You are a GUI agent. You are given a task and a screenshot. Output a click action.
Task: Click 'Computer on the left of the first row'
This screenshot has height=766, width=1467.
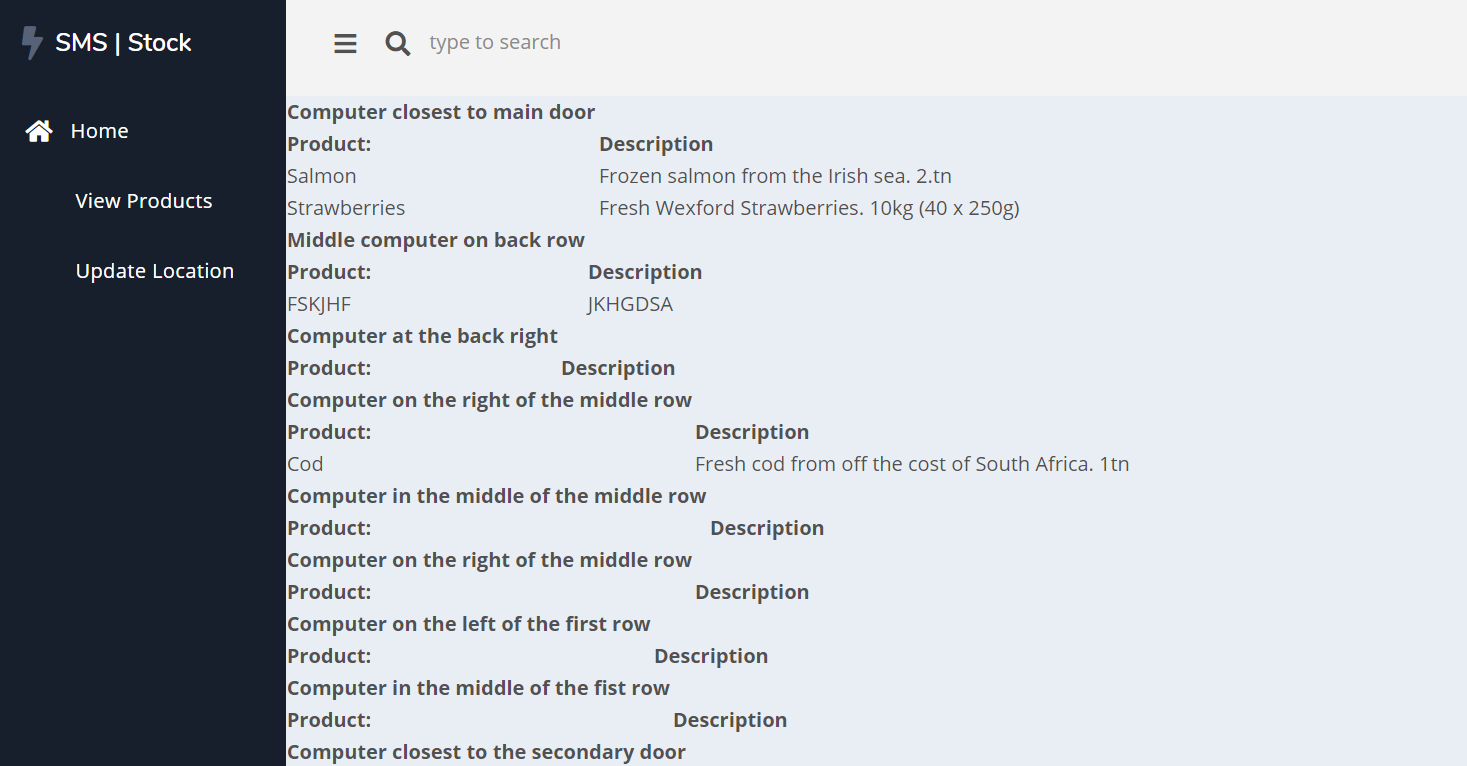[x=468, y=624]
